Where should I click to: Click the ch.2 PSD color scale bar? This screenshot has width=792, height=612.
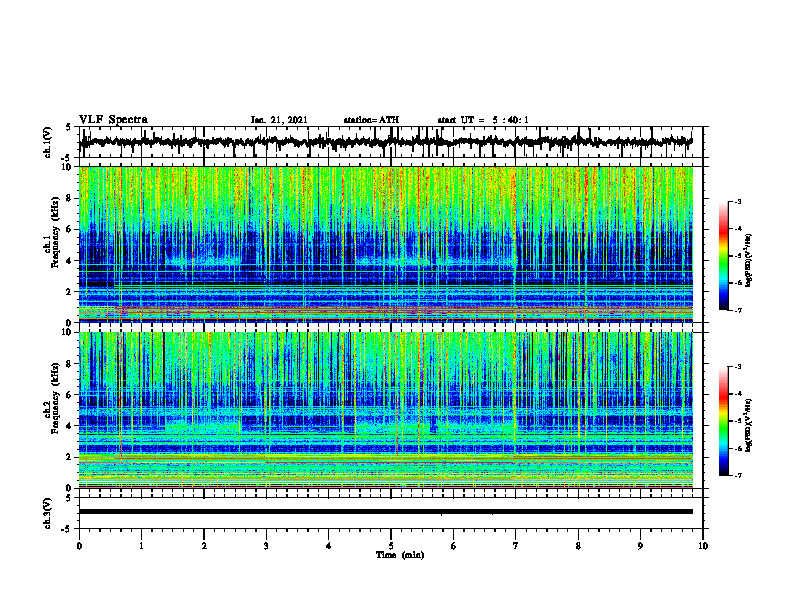tap(724, 421)
